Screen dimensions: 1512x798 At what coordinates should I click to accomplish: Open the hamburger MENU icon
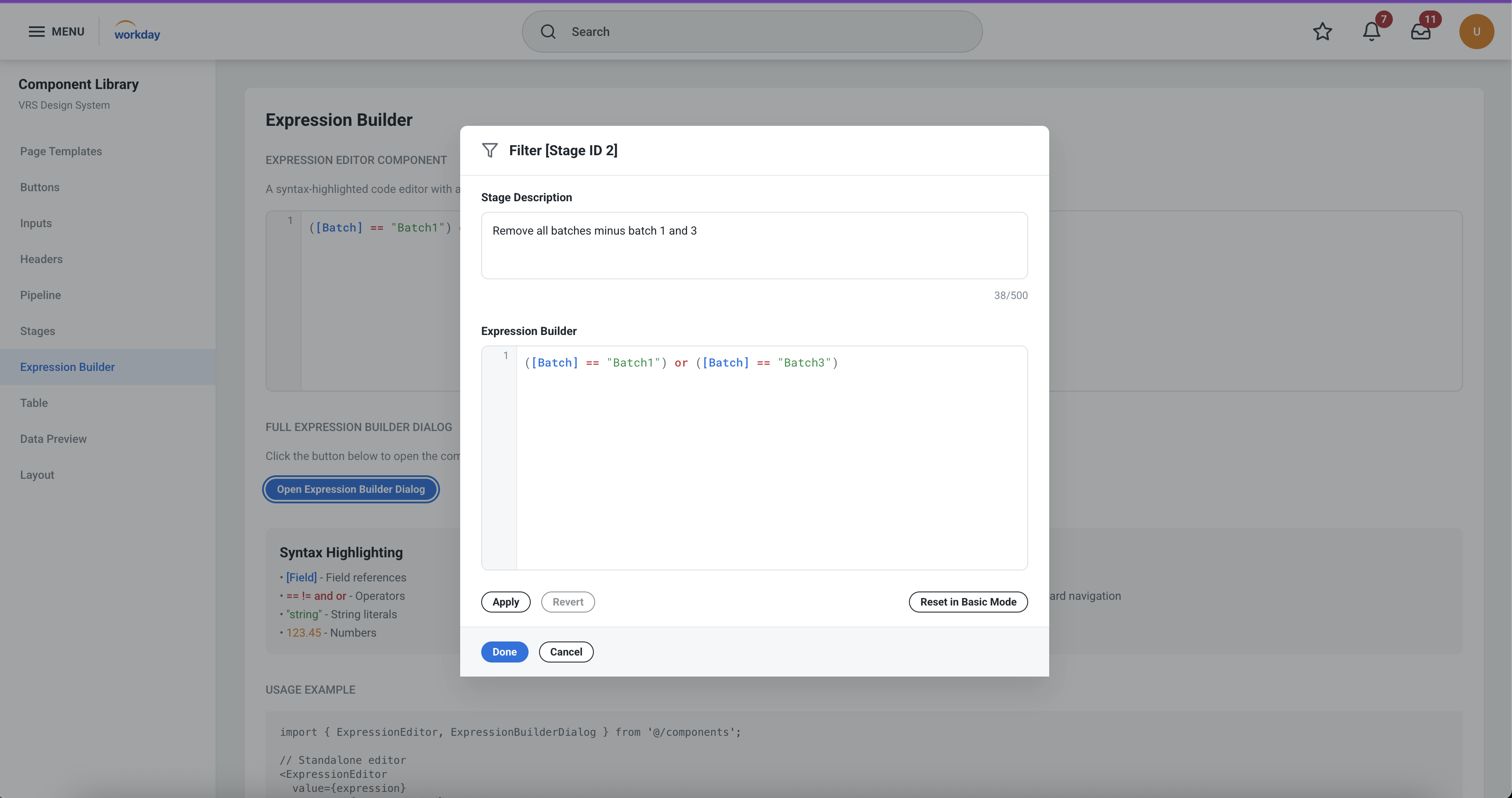36,32
